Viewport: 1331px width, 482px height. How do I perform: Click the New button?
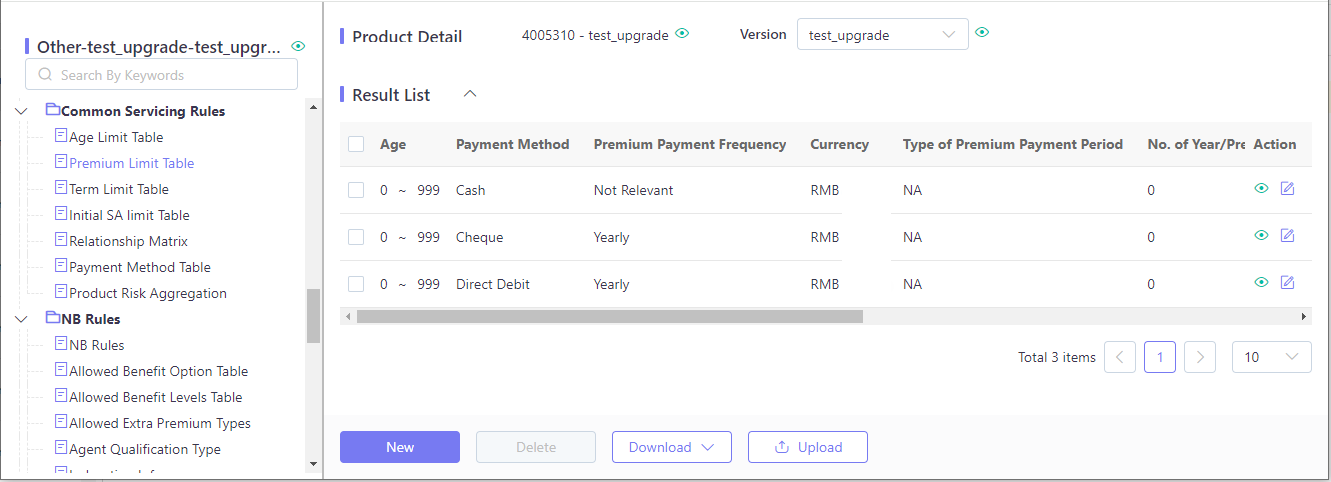tap(400, 447)
